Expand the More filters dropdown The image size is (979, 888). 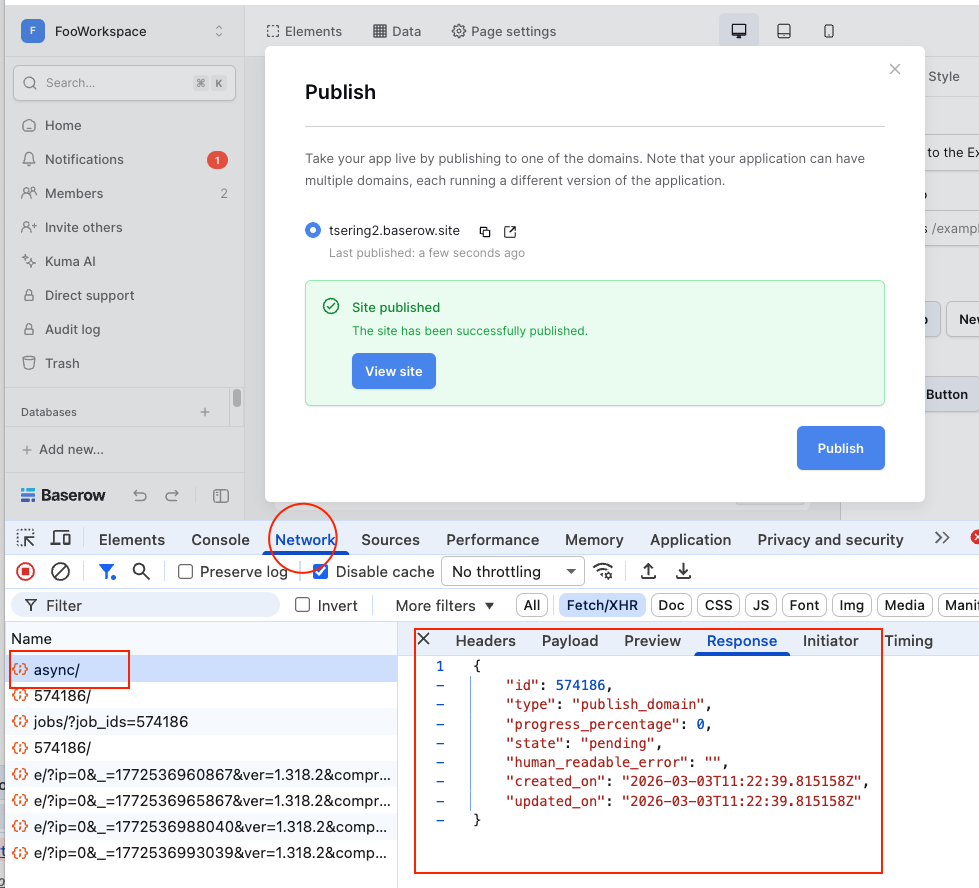tap(445, 606)
